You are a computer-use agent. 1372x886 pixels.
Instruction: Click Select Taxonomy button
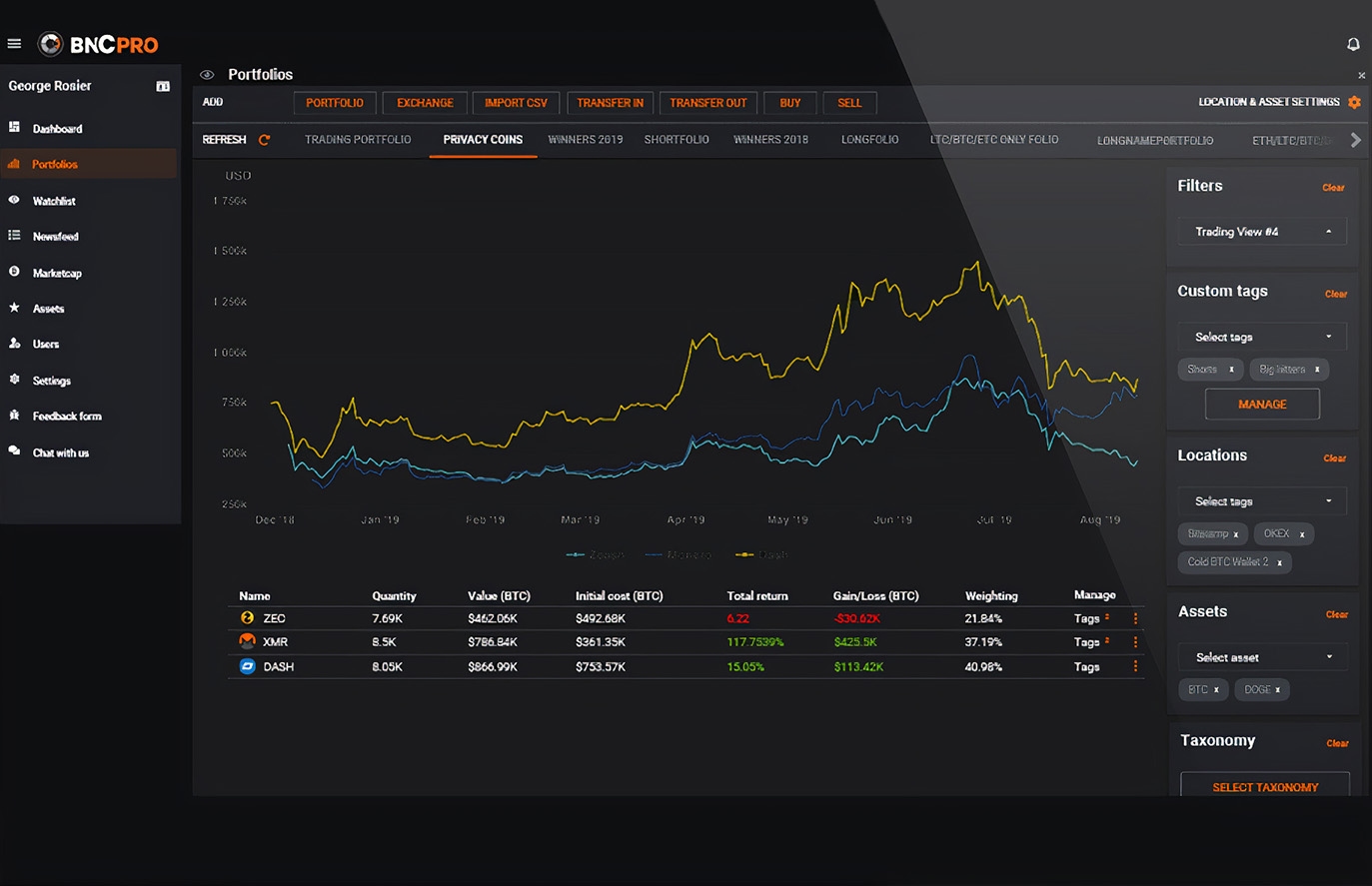tap(1265, 786)
